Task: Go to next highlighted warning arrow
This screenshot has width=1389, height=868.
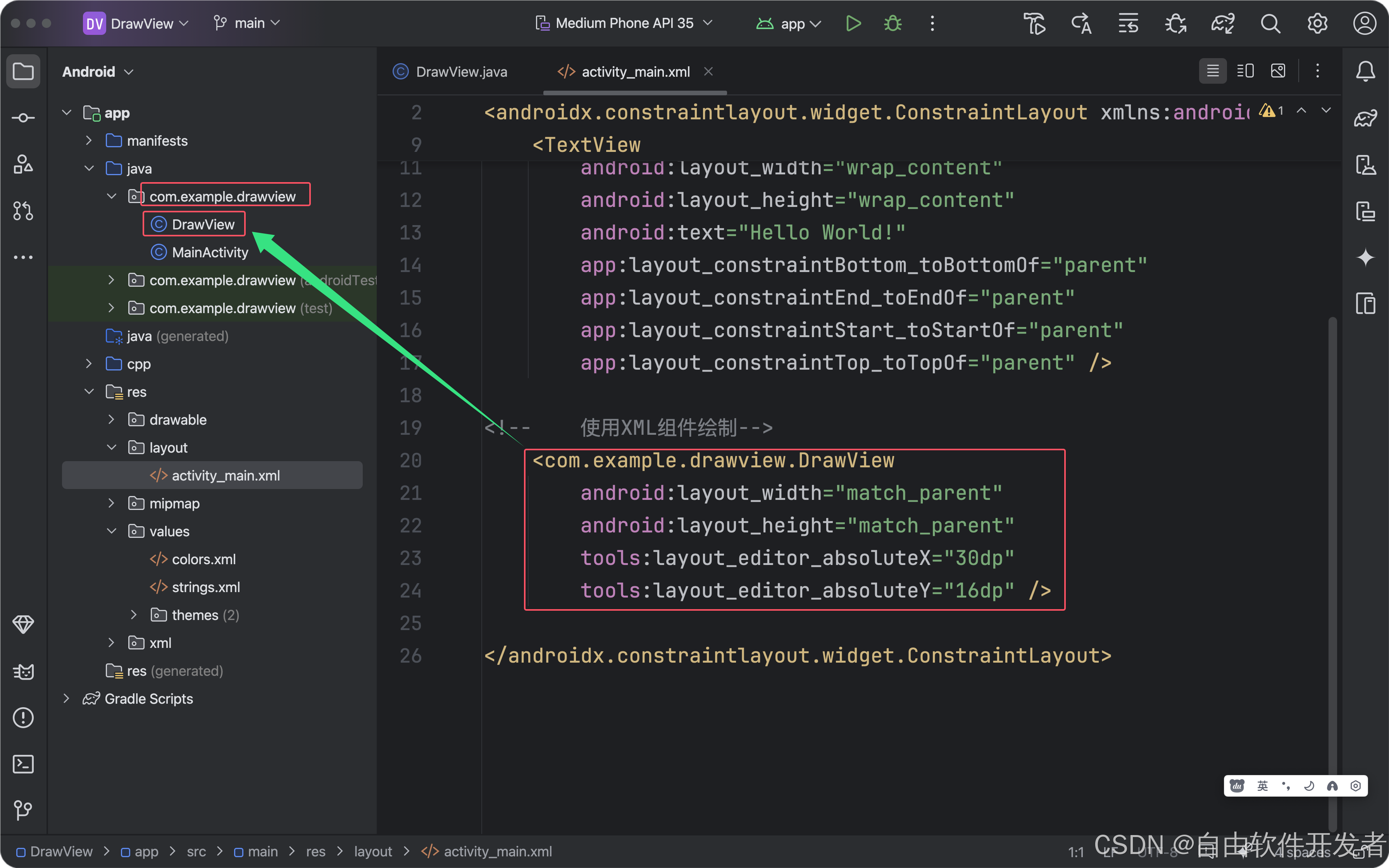Action: pos(1326,111)
